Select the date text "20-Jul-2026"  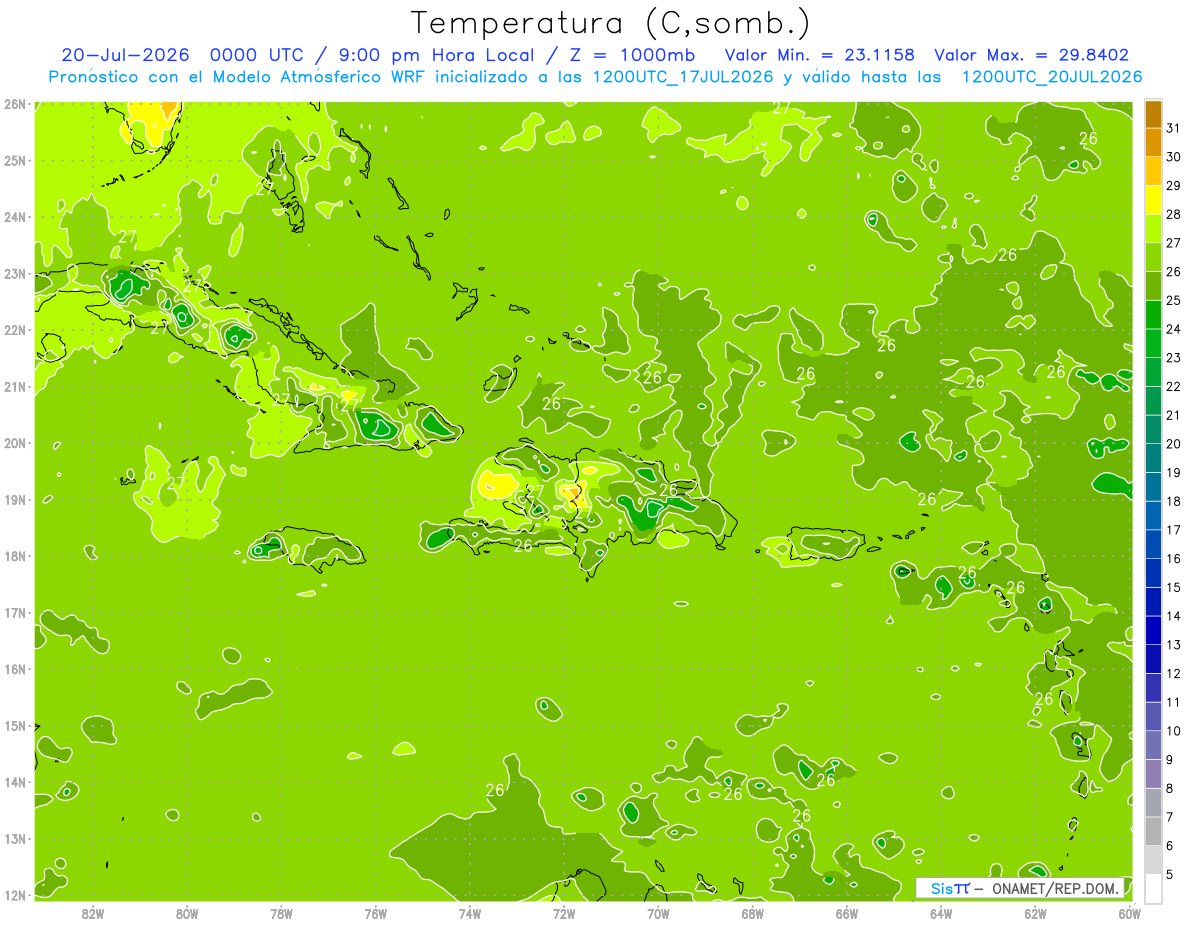pyautogui.click(x=127, y=55)
